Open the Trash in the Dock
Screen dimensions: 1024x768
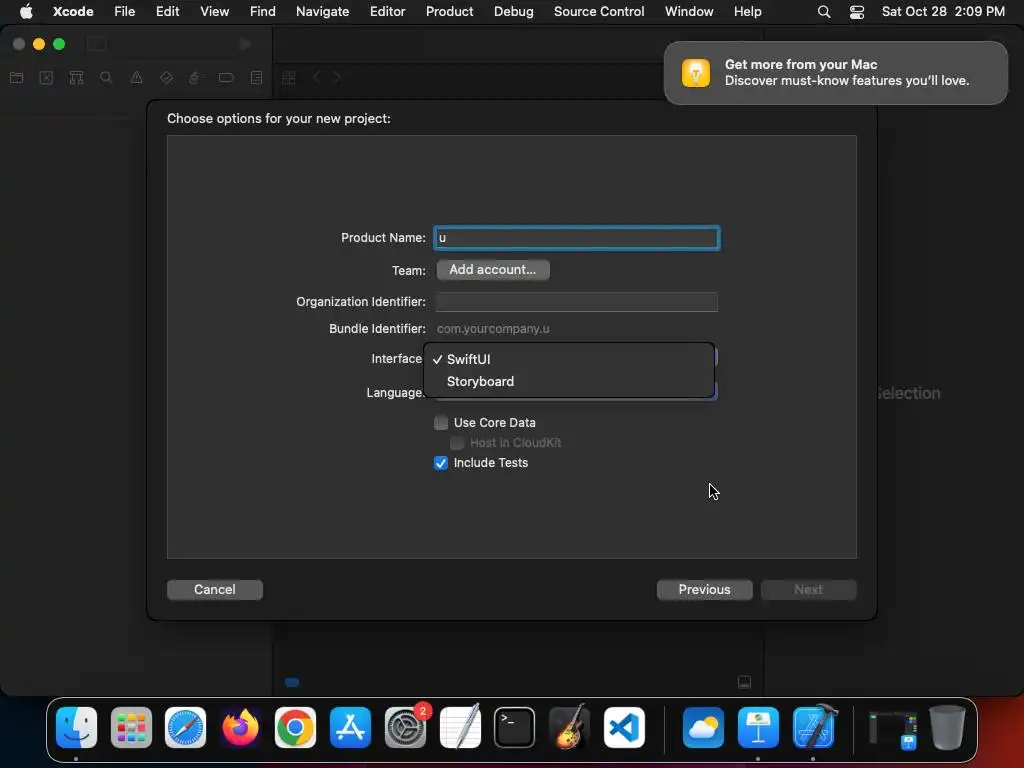coord(947,727)
